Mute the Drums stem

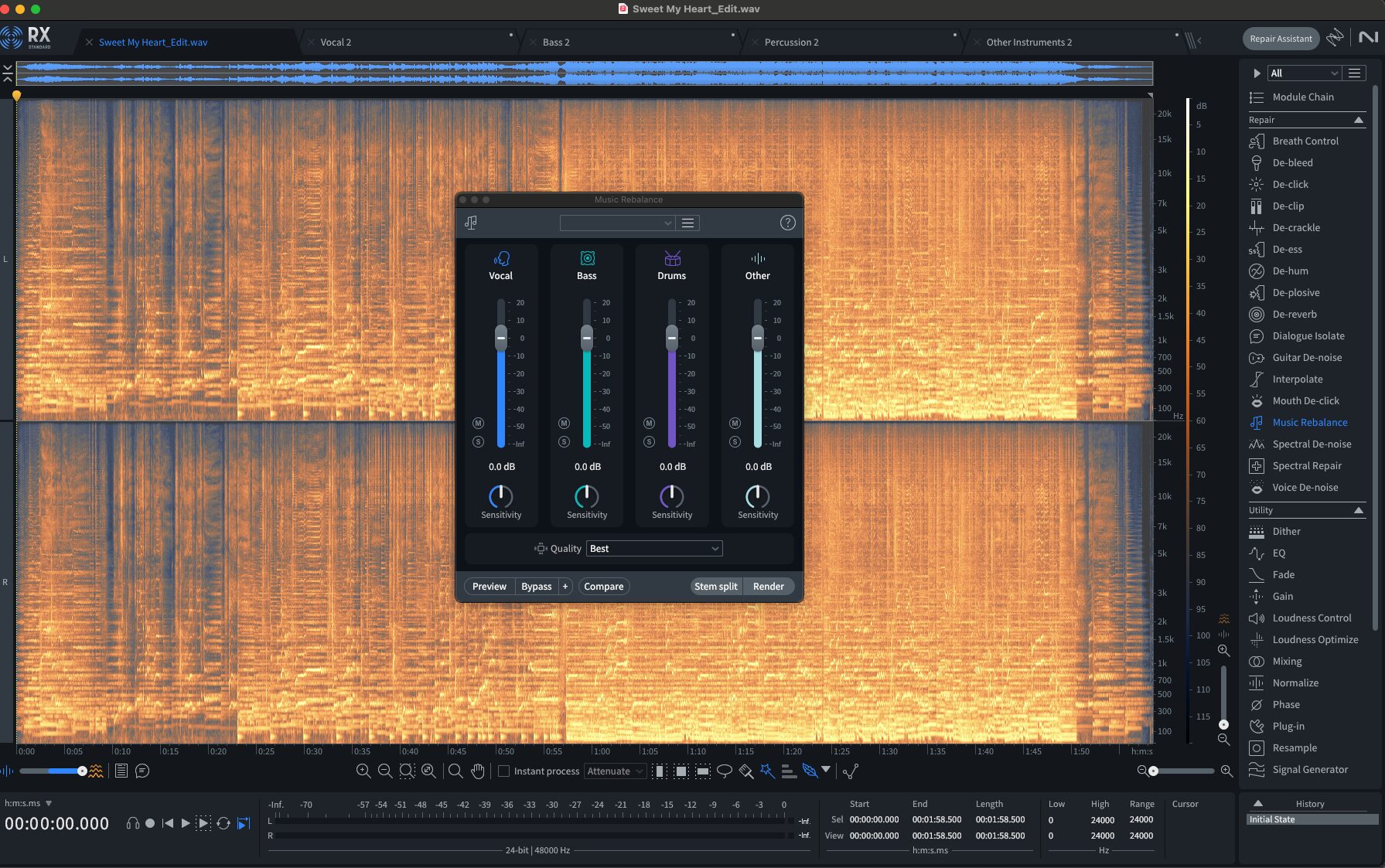click(649, 424)
